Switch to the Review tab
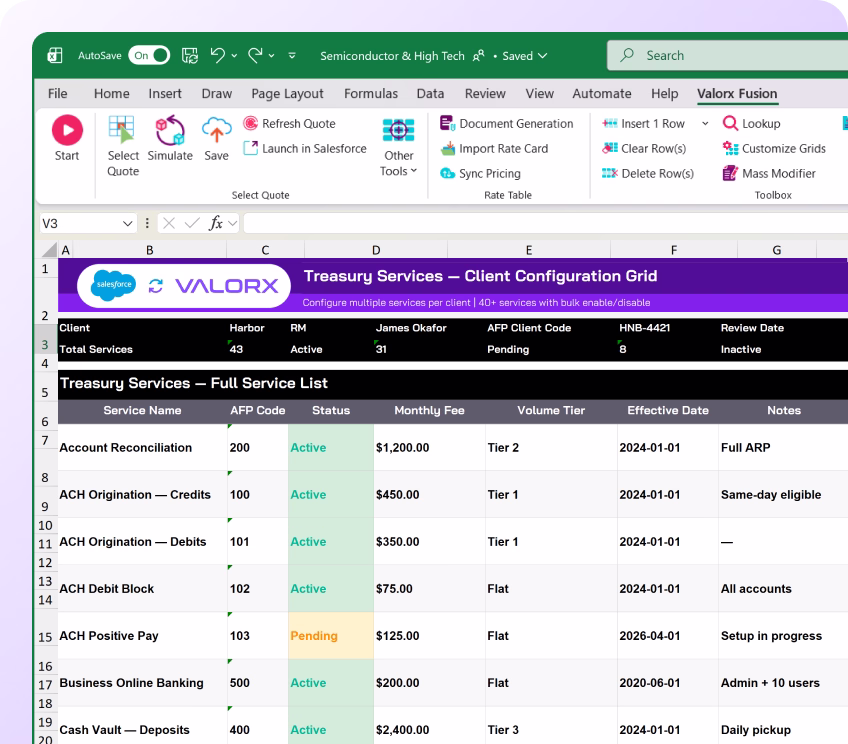The image size is (848, 744). pyautogui.click(x=485, y=94)
